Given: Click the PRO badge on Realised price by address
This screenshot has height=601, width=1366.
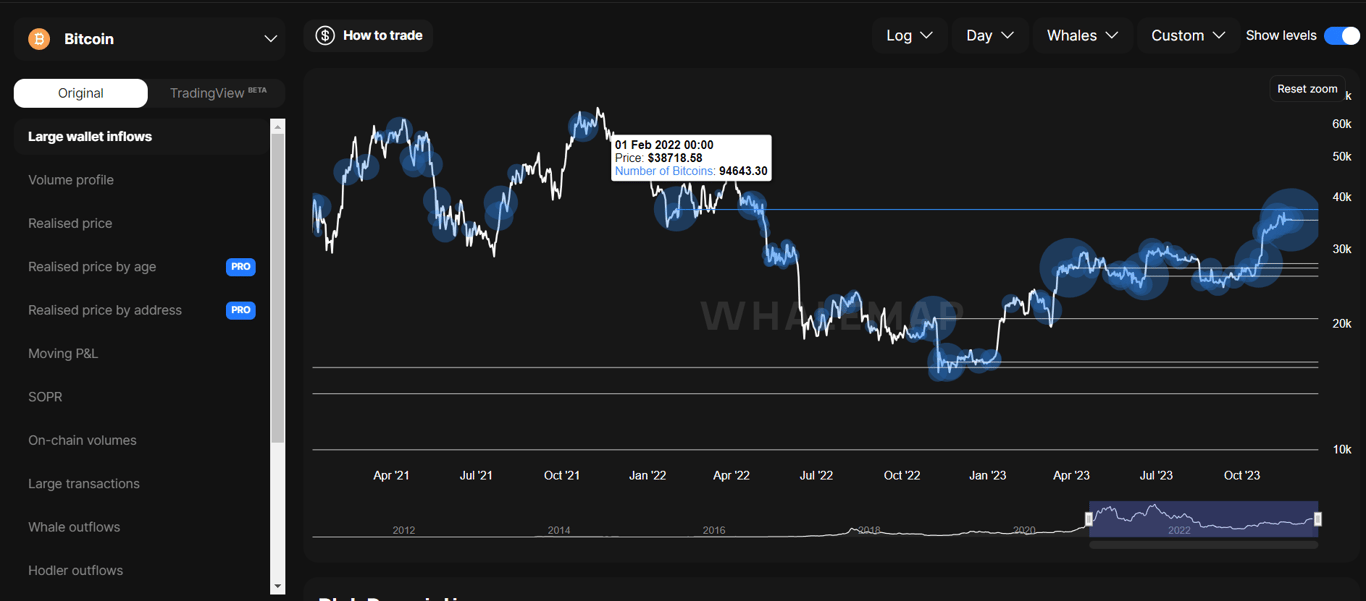Looking at the screenshot, I should coord(241,310).
